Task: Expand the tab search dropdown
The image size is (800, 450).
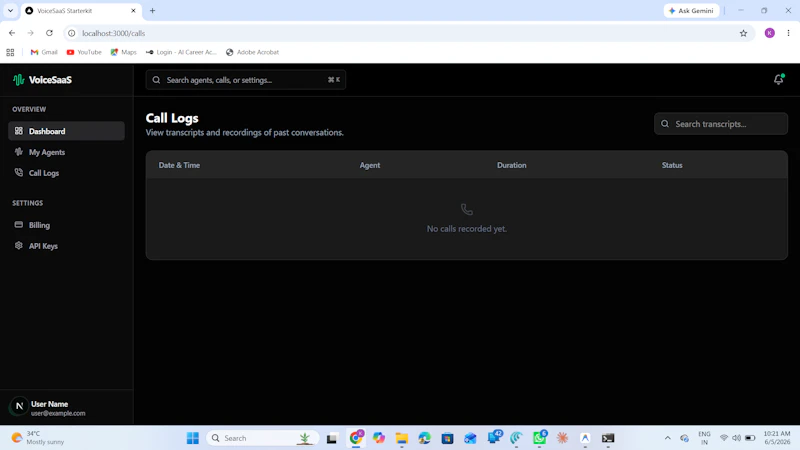Action: point(10,11)
